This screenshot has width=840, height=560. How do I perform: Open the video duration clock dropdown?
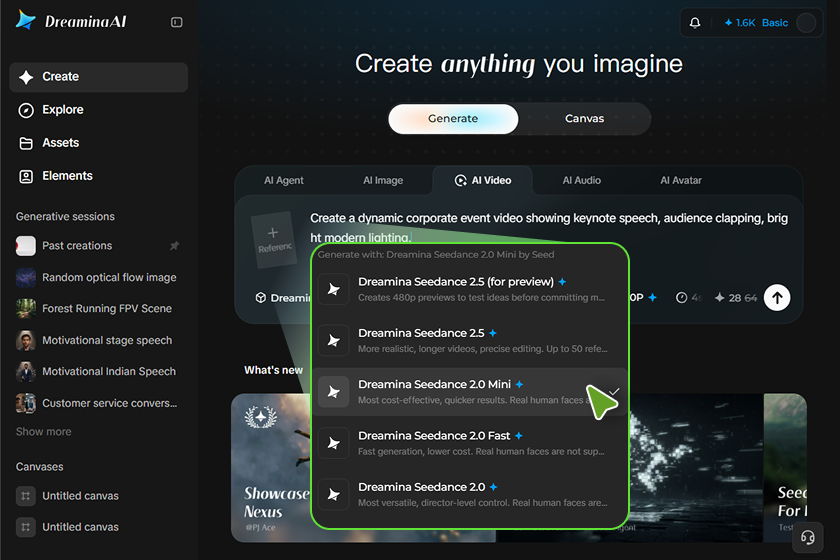tap(688, 298)
